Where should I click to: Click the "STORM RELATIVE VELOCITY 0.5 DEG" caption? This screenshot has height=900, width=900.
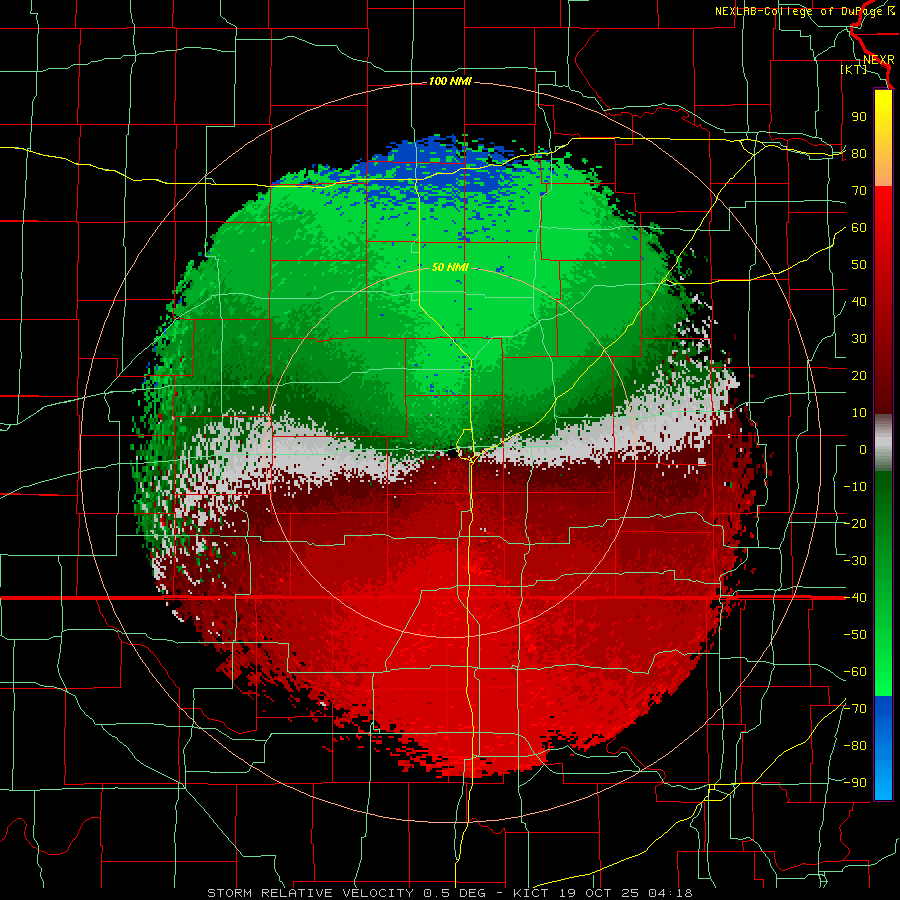click(346, 893)
